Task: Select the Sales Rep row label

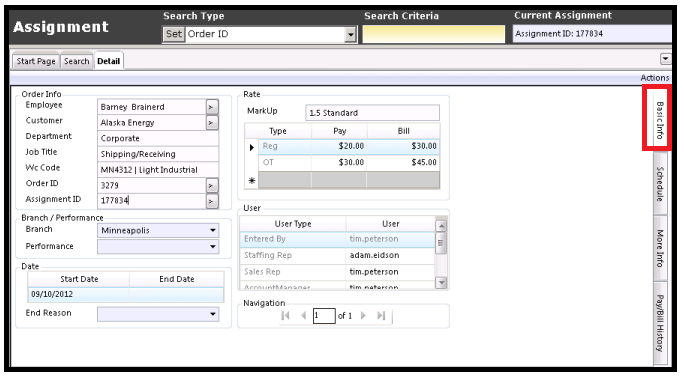Action: (x=262, y=272)
